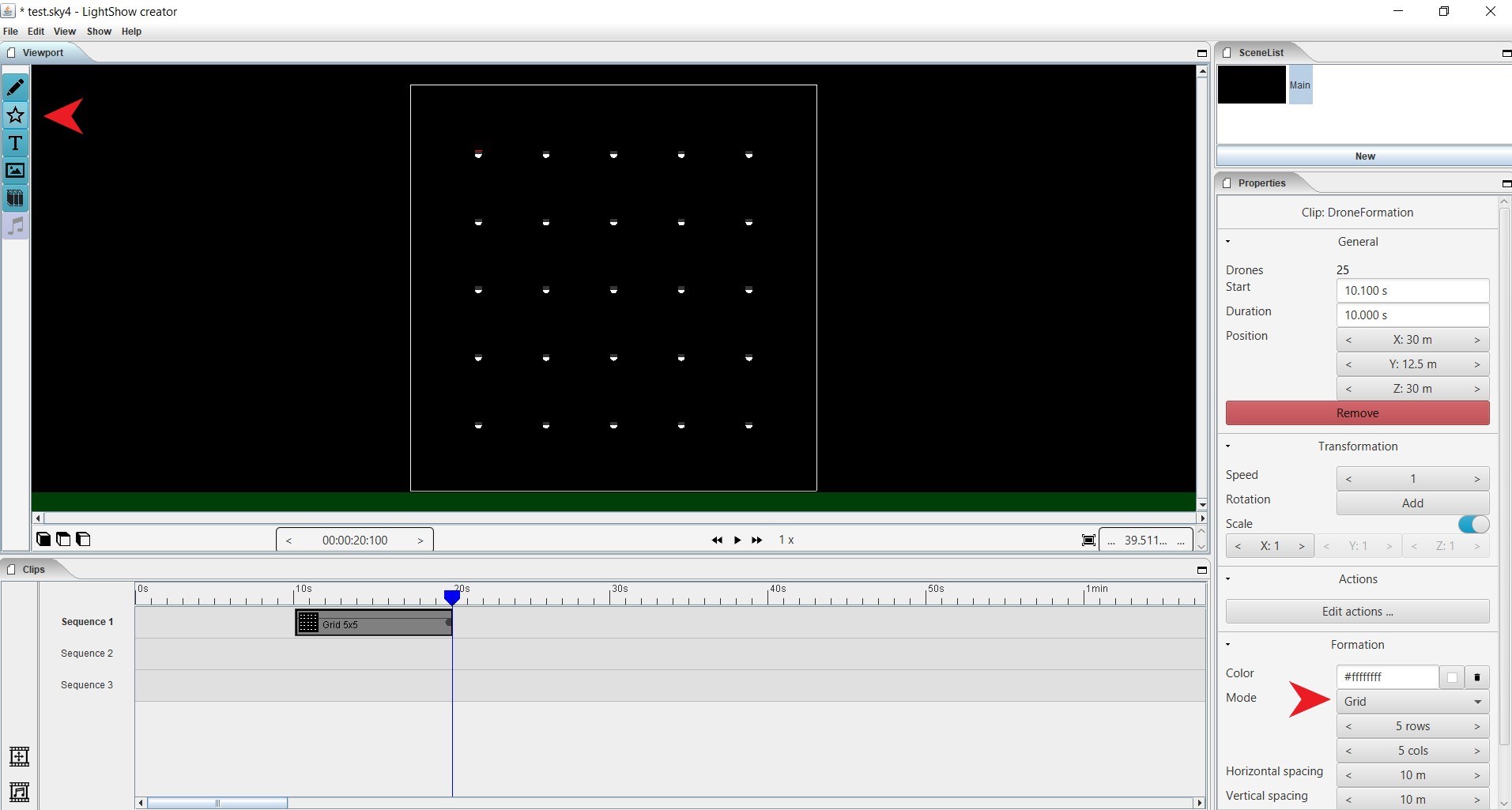Decrease vertical spacing value
Image resolution: width=1512 pixels, height=810 pixels.
1348,800
